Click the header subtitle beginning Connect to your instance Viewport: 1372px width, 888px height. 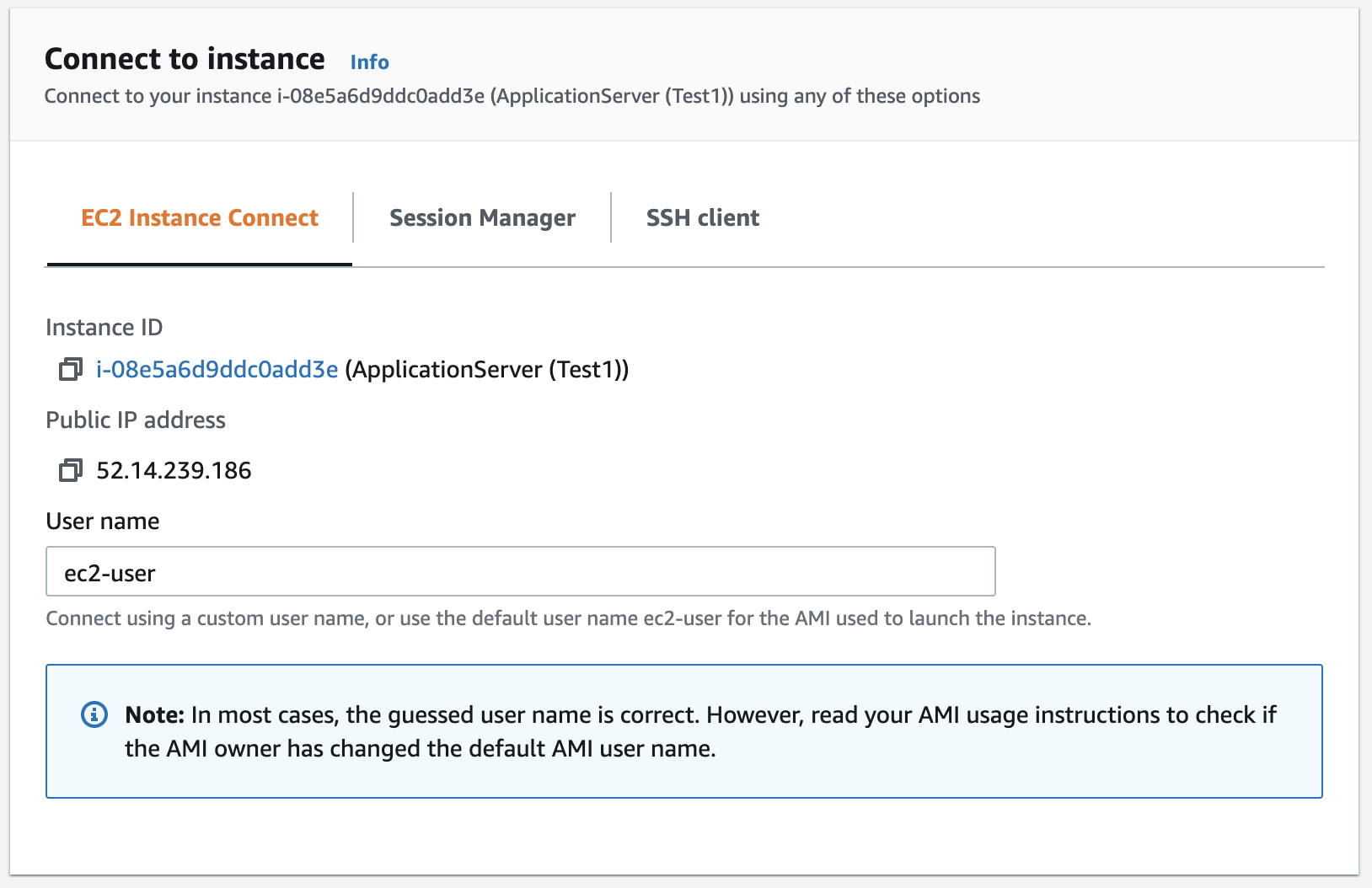point(512,96)
